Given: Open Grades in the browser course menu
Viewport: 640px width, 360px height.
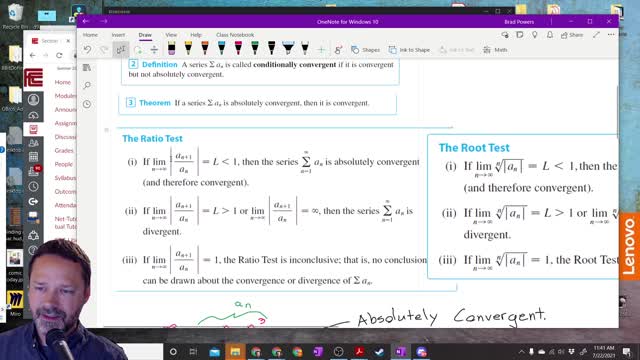Looking at the screenshot, I should (x=64, y=151).
